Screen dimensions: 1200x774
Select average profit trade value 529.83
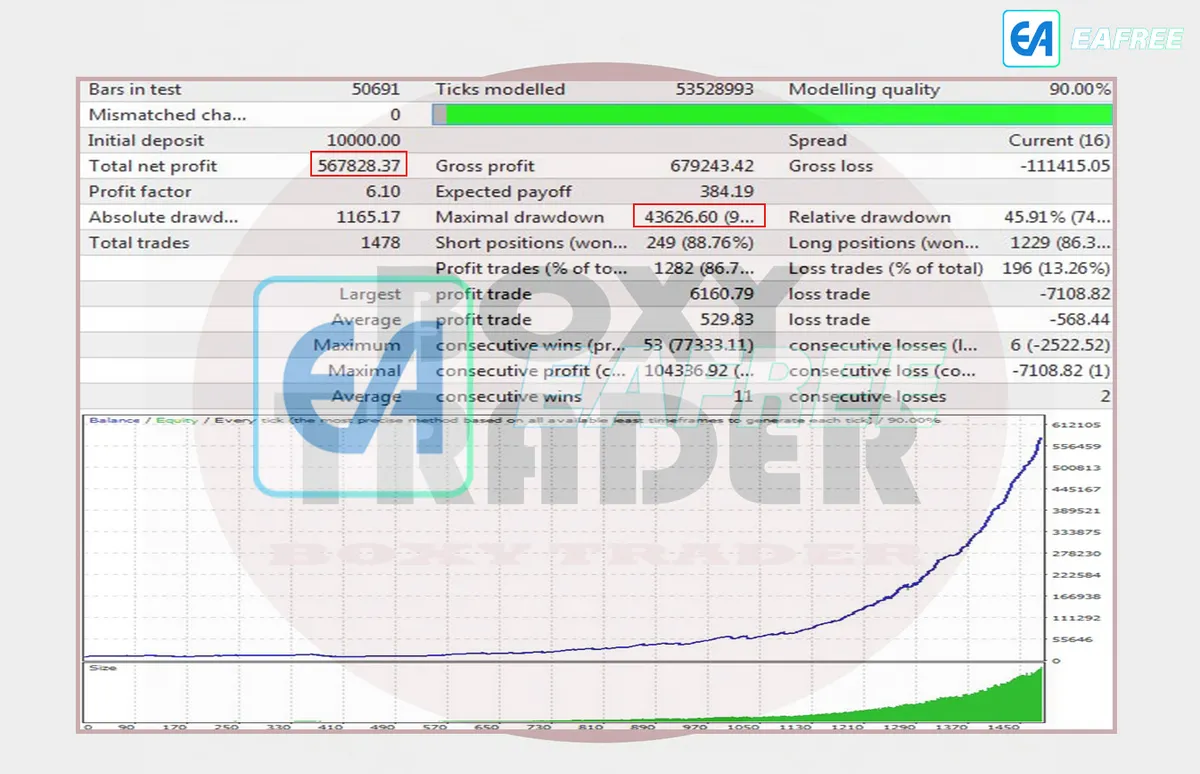tap(727, 320)
